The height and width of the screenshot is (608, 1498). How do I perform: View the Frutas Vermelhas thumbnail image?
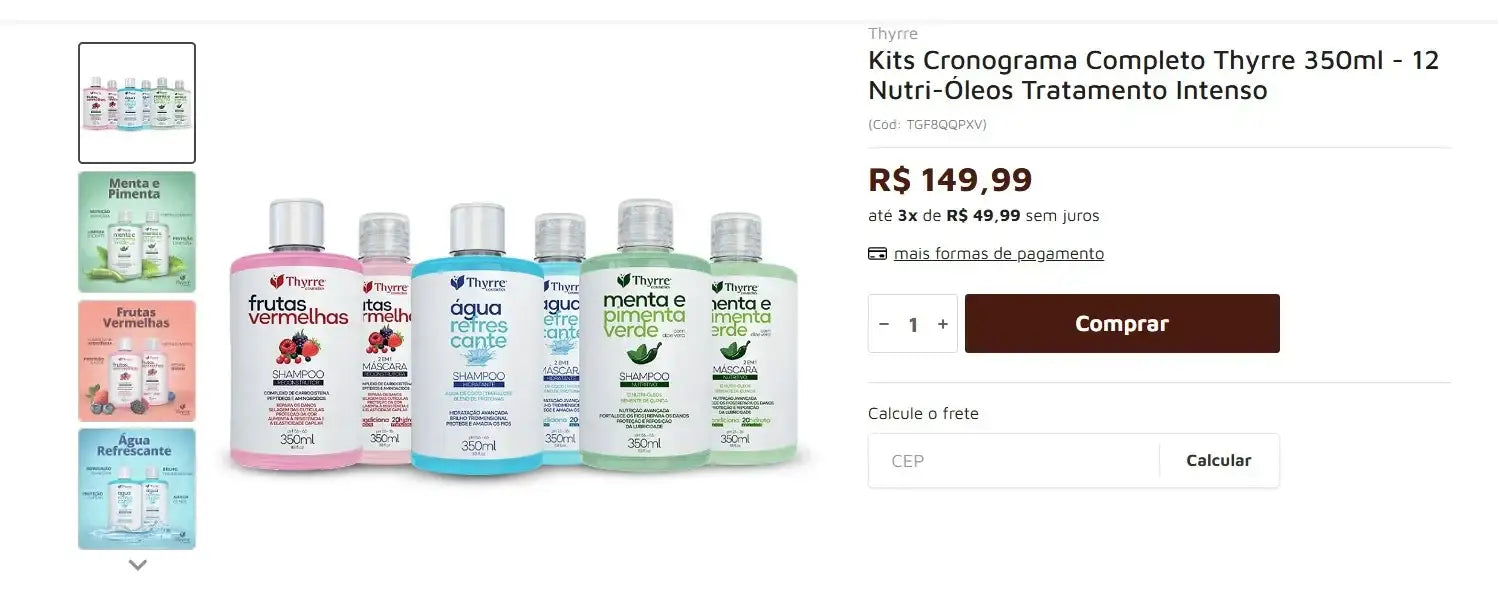click(x=137, y=360)
